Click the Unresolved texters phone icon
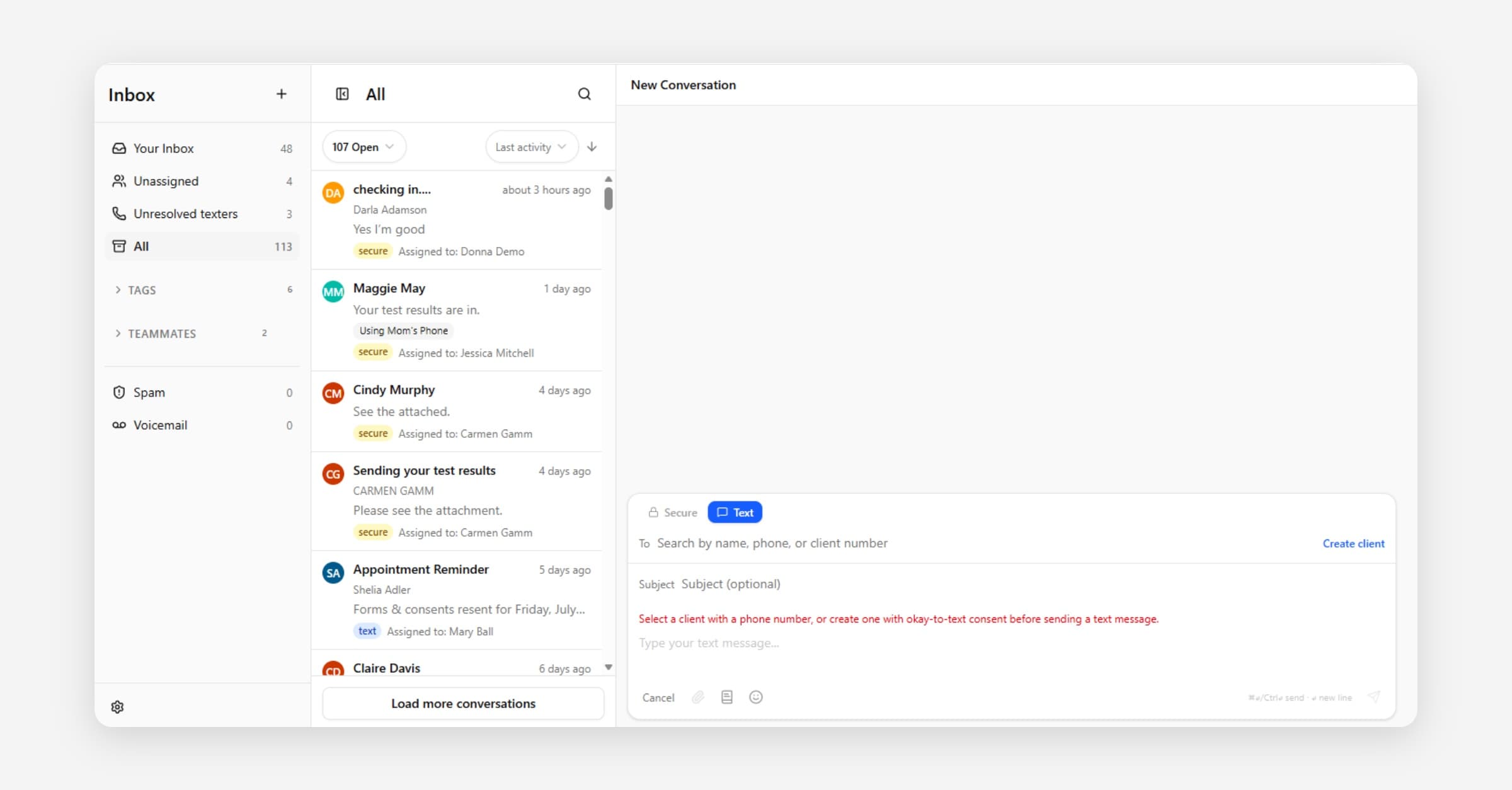 tap(118, 214)
